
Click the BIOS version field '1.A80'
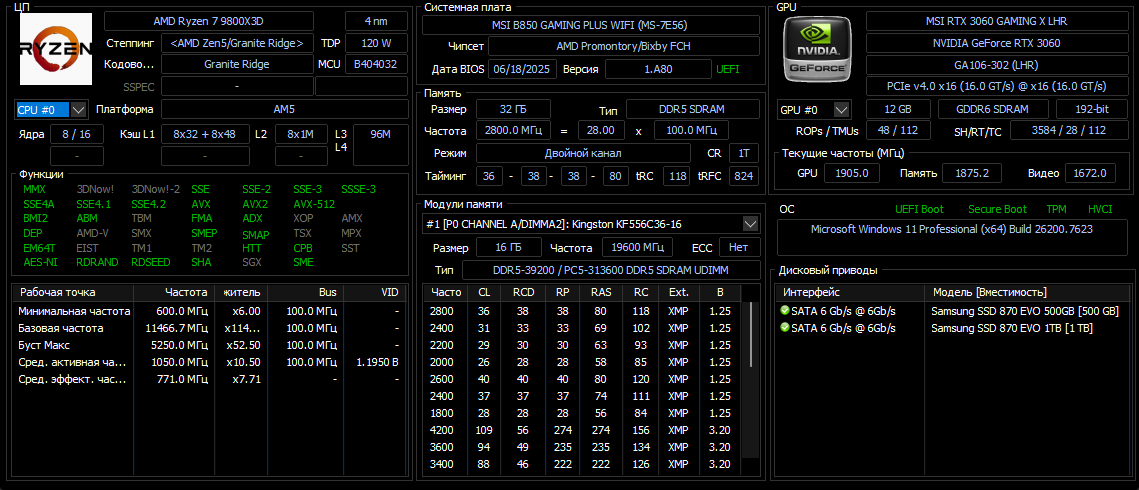pyautogui.click(x=658, y=69)
